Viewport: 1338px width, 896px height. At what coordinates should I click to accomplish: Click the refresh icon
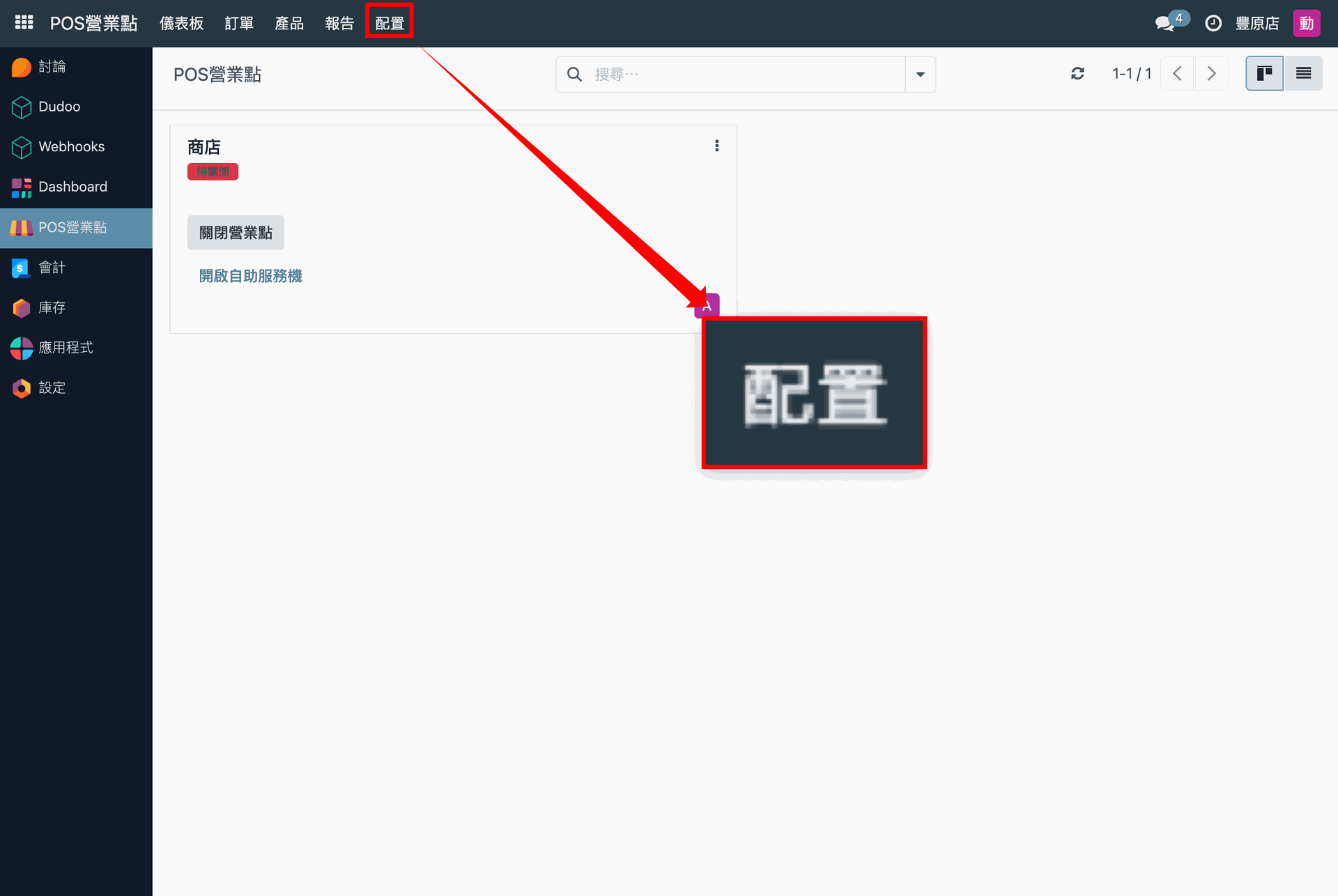click(x=1077, y=74)
